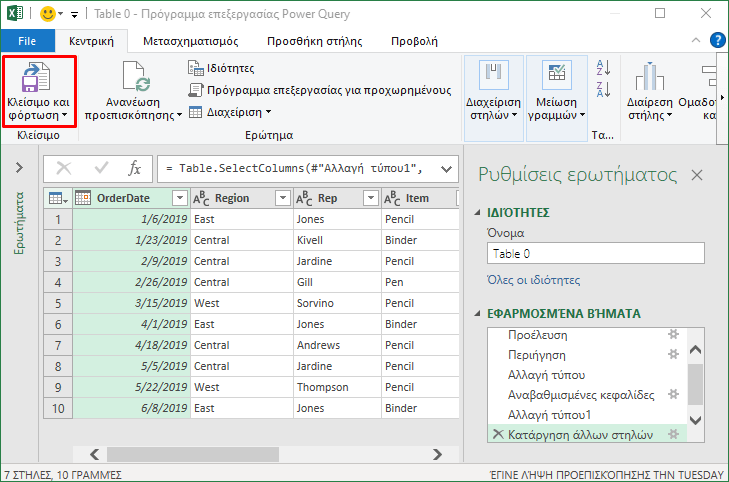Select the Προέλευση step

click(x=537, y=335)
